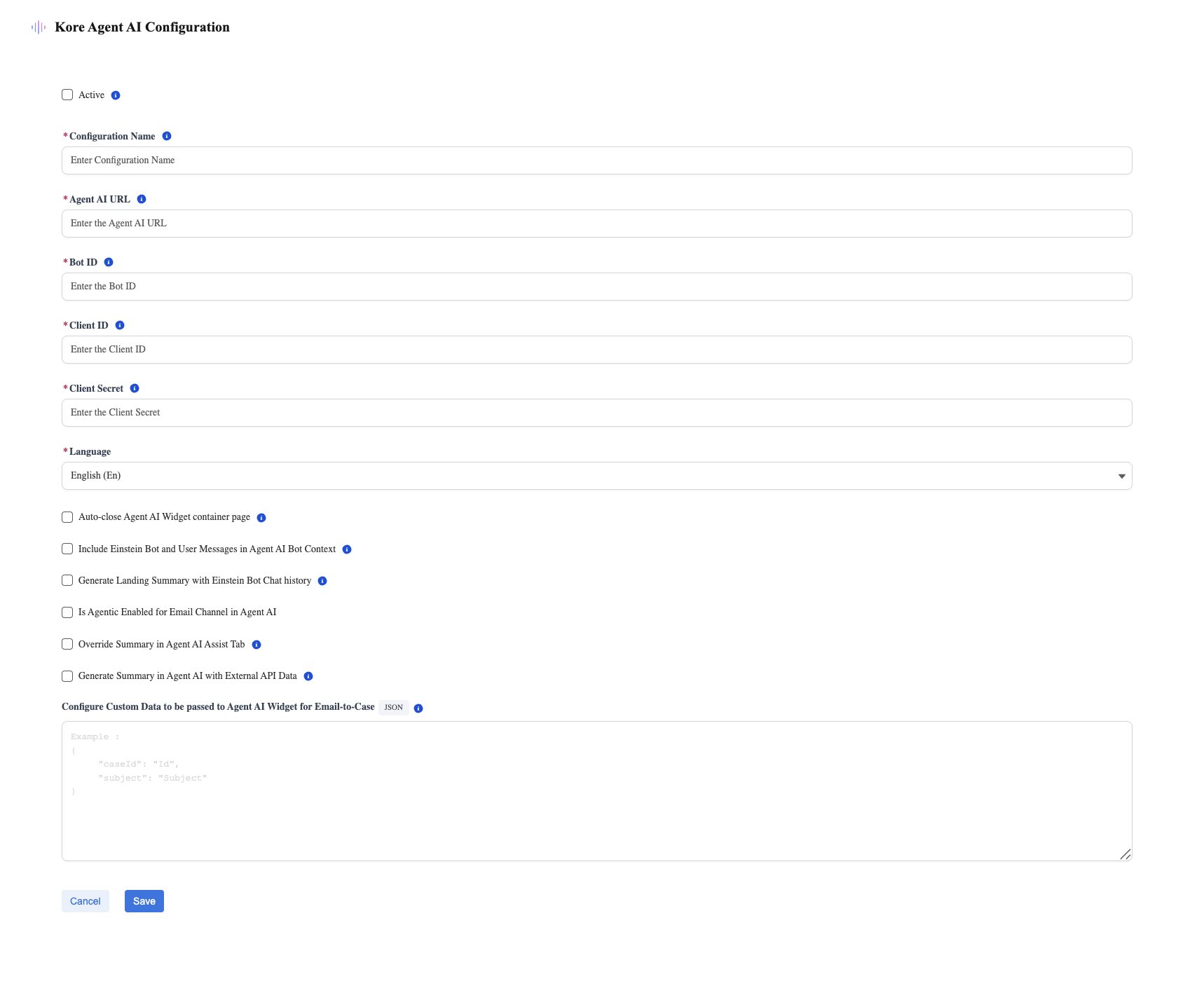1204x981 pixels.
Task: Check Override Summary in Agent AI Assist Tab
Action: coord(67,644)
